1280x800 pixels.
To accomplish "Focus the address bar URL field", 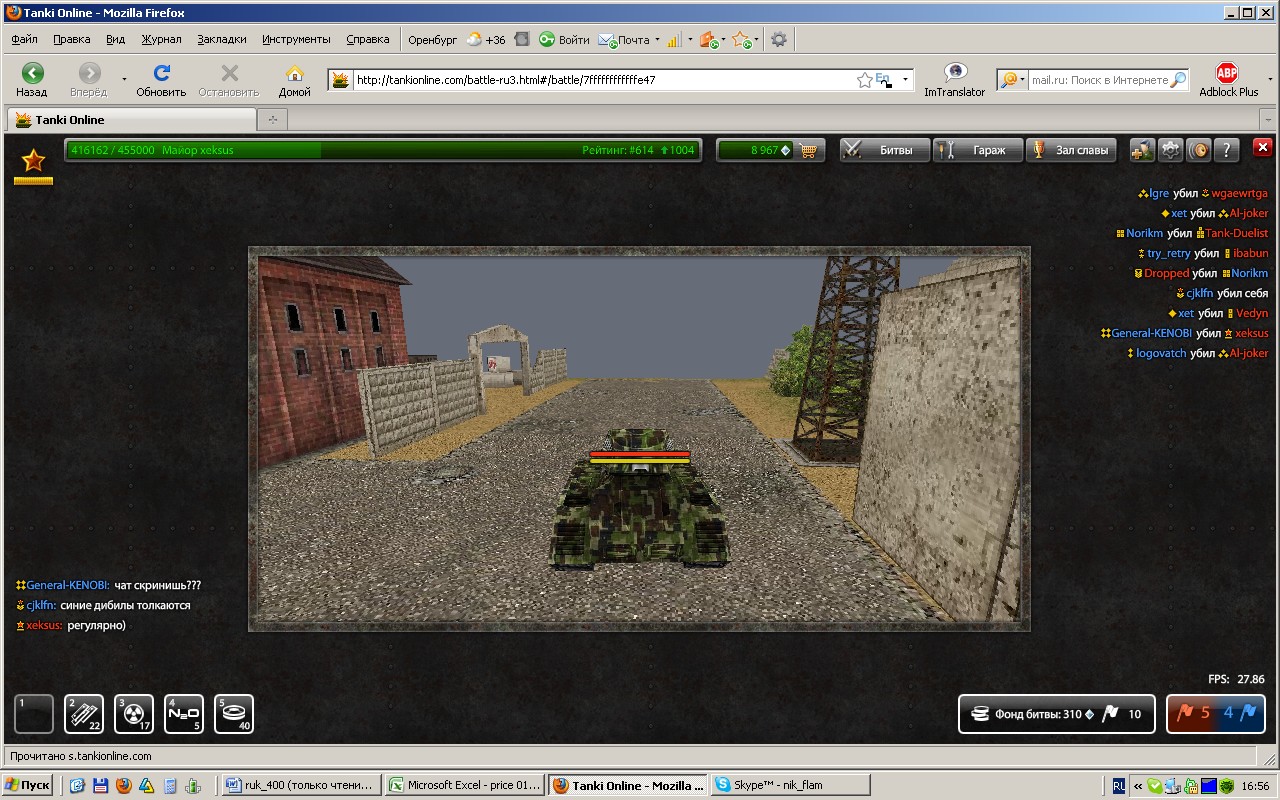I will [x=603, y=80].
